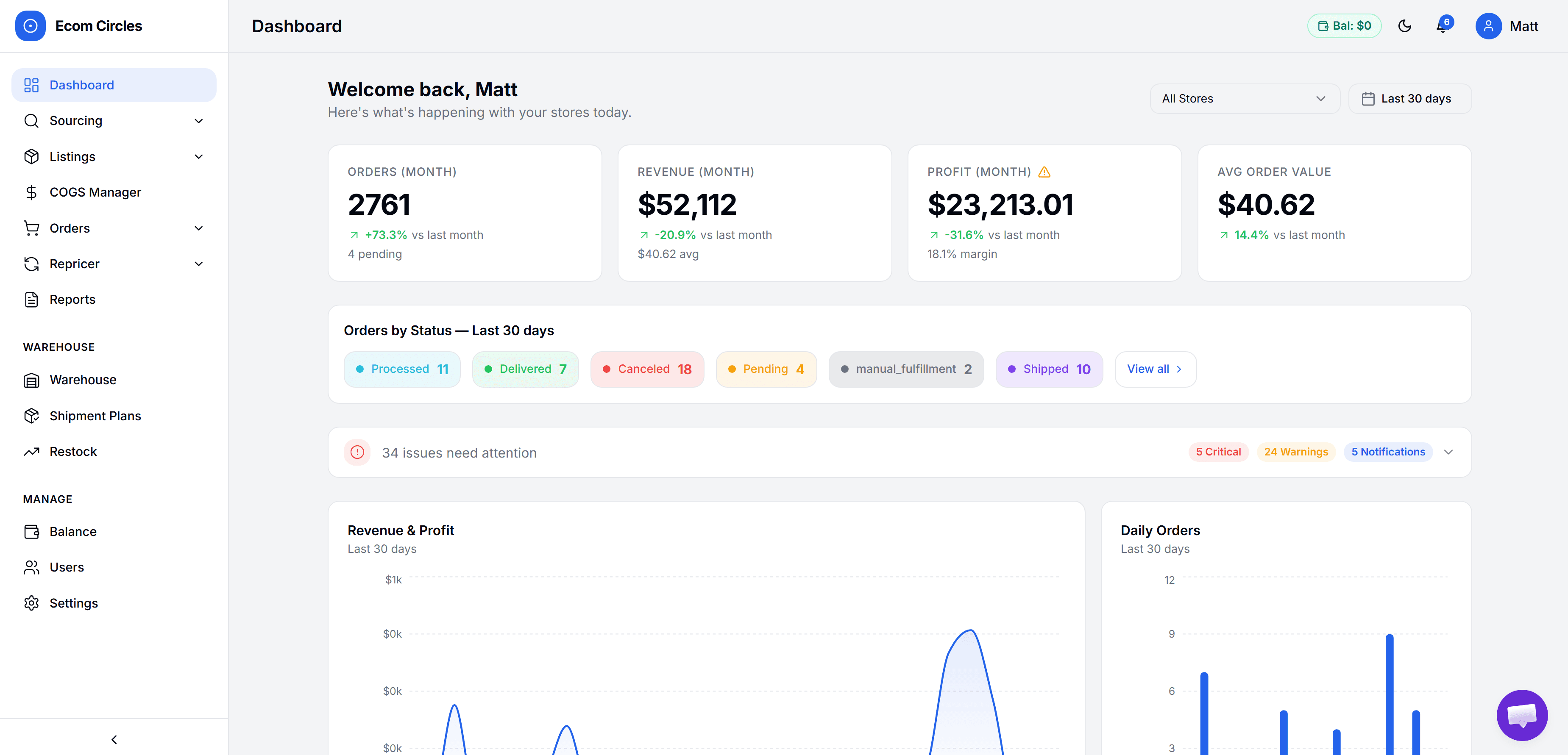
Task: Collapse the sidebar with the arrow
Action: 114,739
